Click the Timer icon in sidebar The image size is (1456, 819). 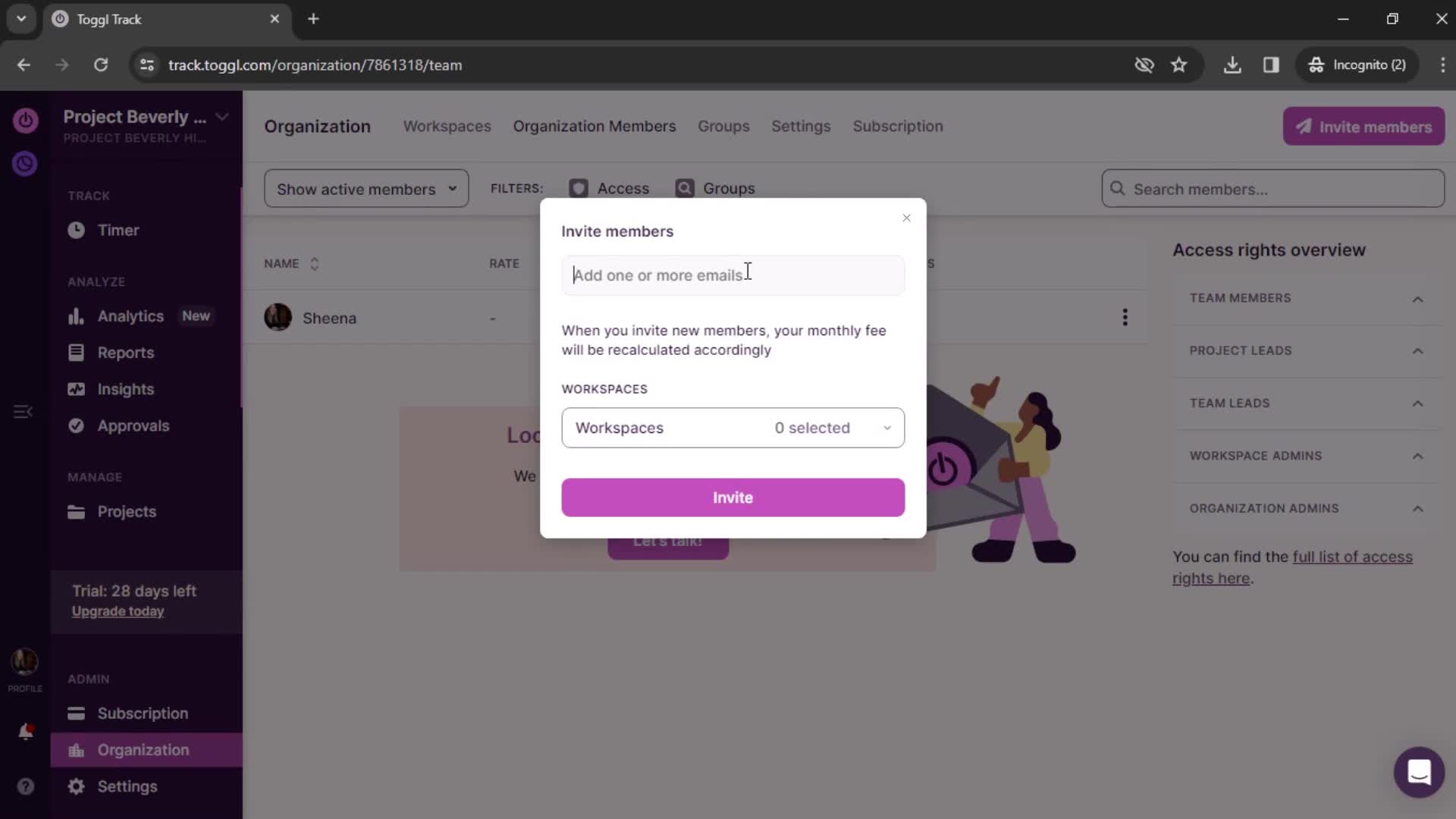click(76, 230)
